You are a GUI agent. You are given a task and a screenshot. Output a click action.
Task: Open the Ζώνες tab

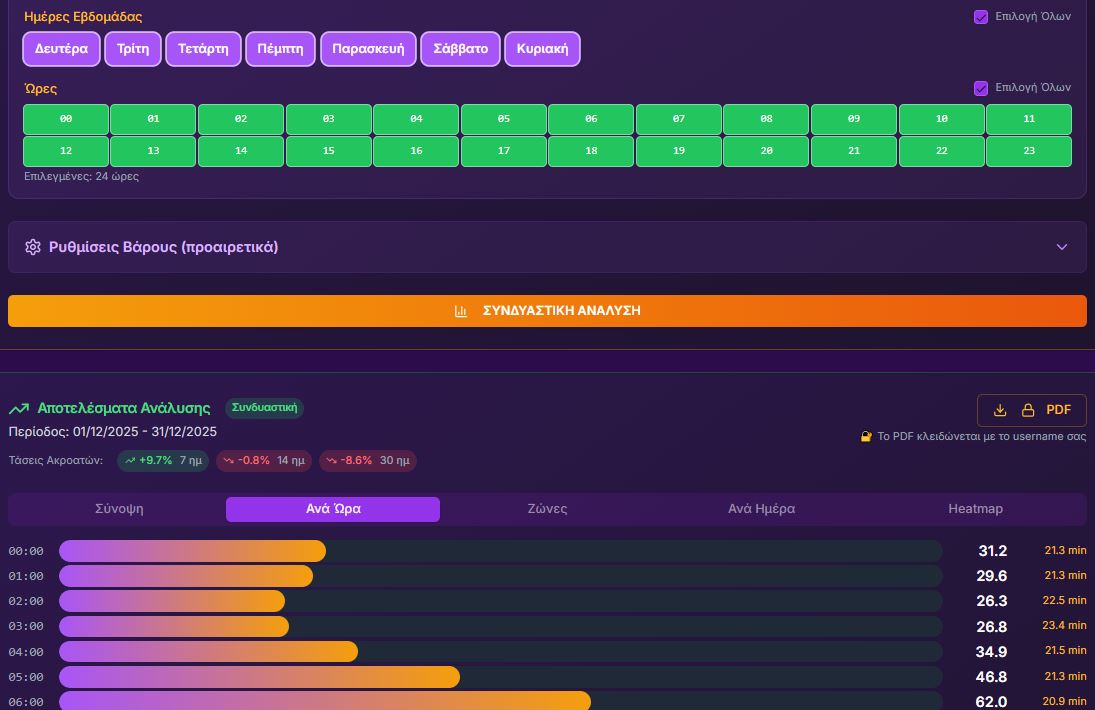(x=547, y=509)
